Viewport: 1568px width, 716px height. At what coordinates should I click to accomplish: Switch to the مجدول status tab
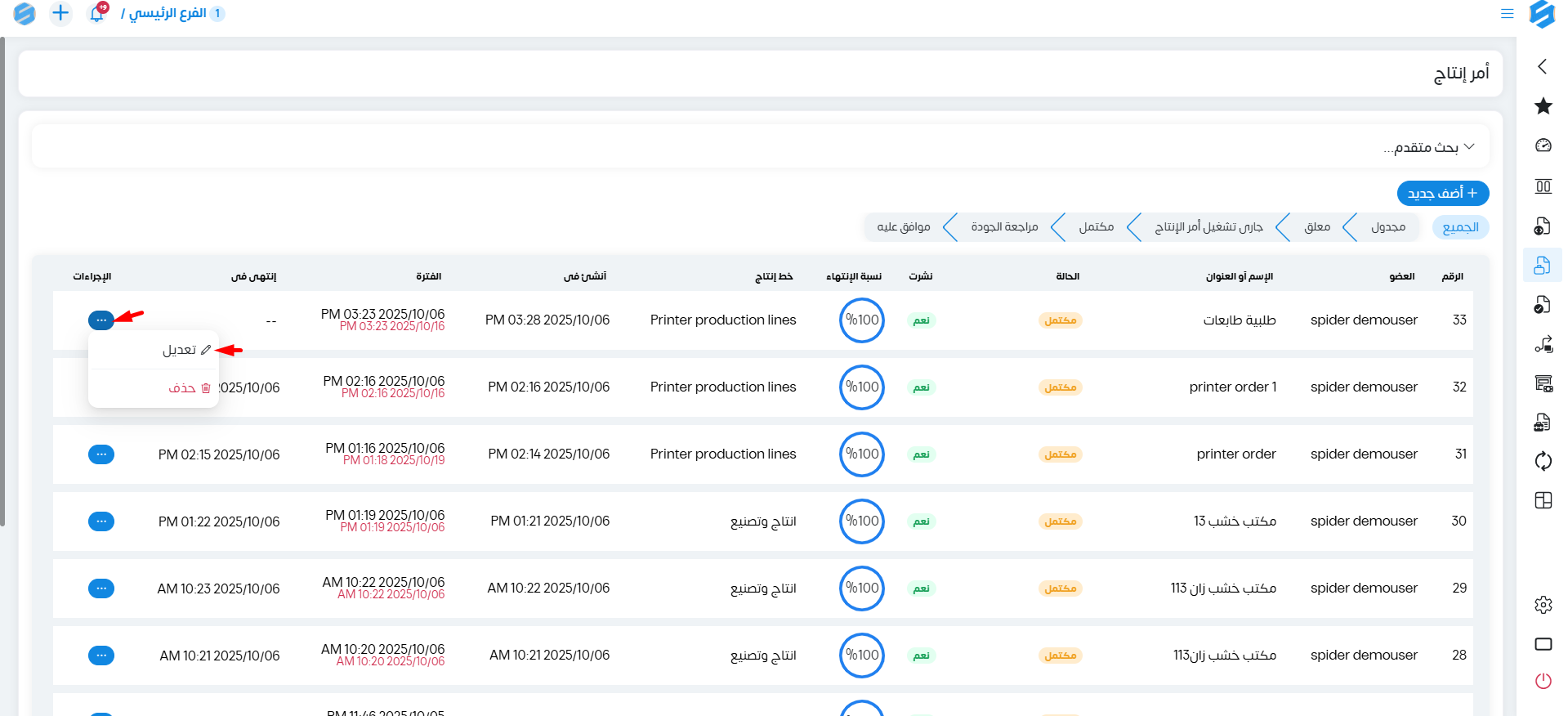[1387, 227]
